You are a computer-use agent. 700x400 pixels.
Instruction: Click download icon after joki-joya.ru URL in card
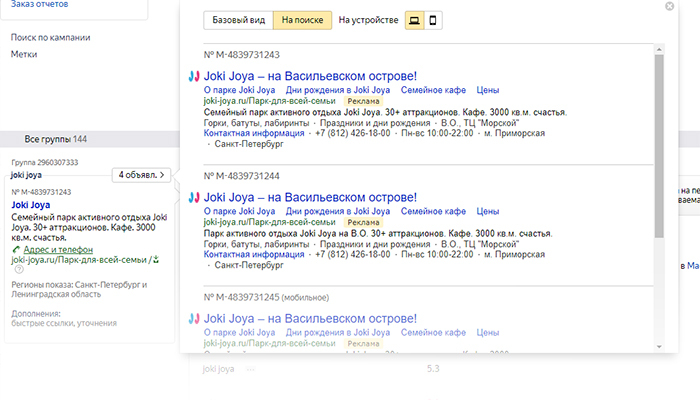[x=156, y=259]
